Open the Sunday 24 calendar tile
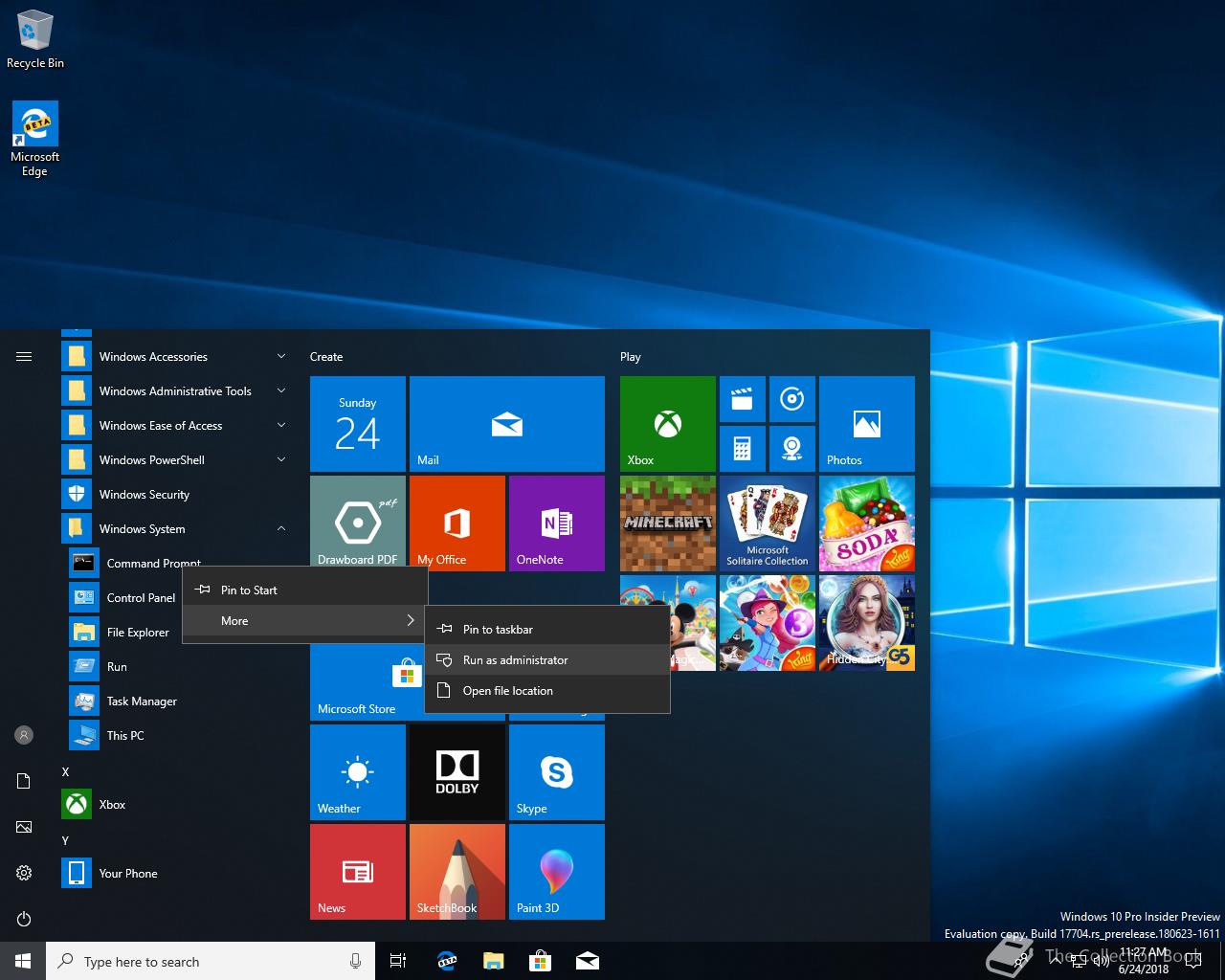This screenshot has height=980, width=1225. (358, 424)
